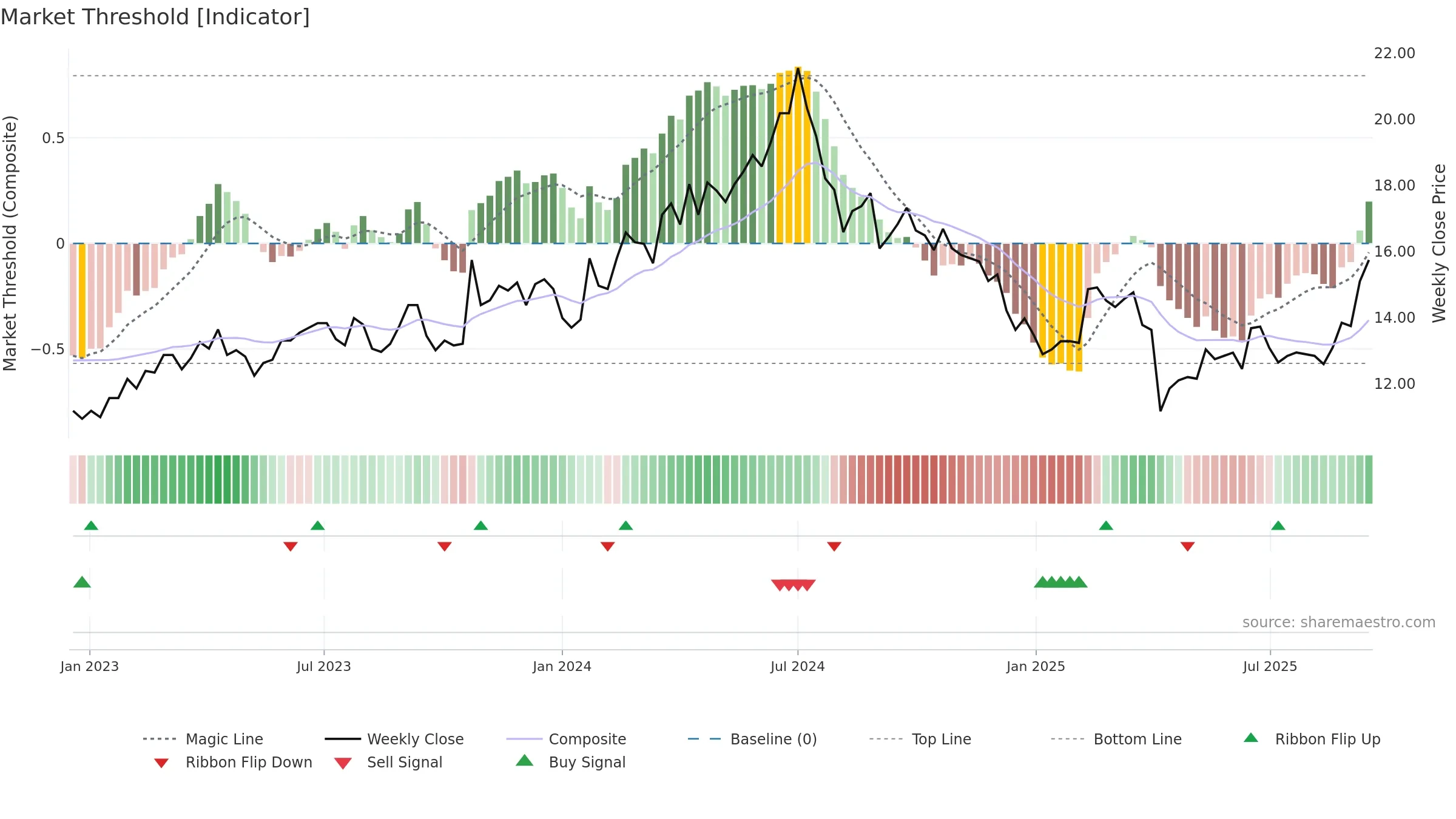The width and height of the screenshot is (1456, 819).
Task: Toggle the Ribbon Flip Up legend entry
Action: tap(1312, 739)
